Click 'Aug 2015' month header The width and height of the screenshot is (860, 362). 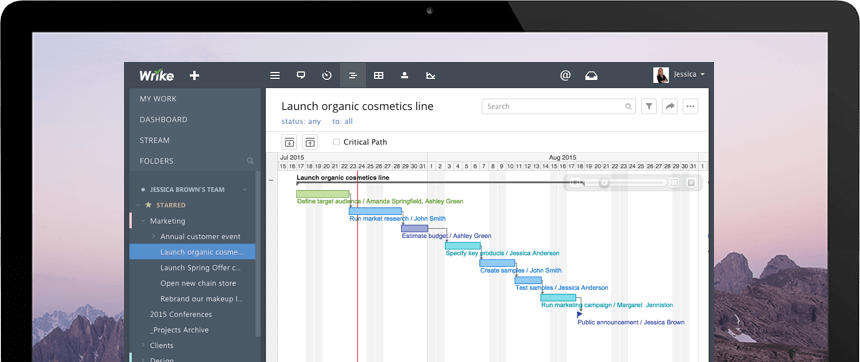[x=563, y=157]
